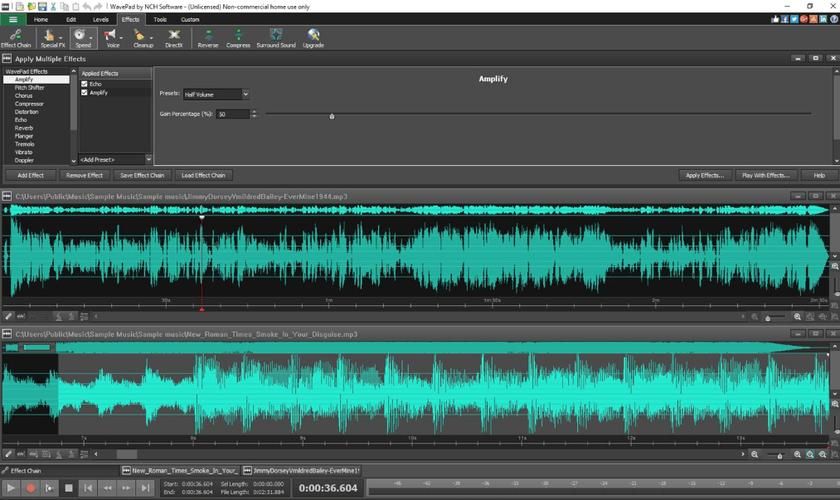
Task: Increase Gain Percentage with the up stepper
Action: coord(254,111)
